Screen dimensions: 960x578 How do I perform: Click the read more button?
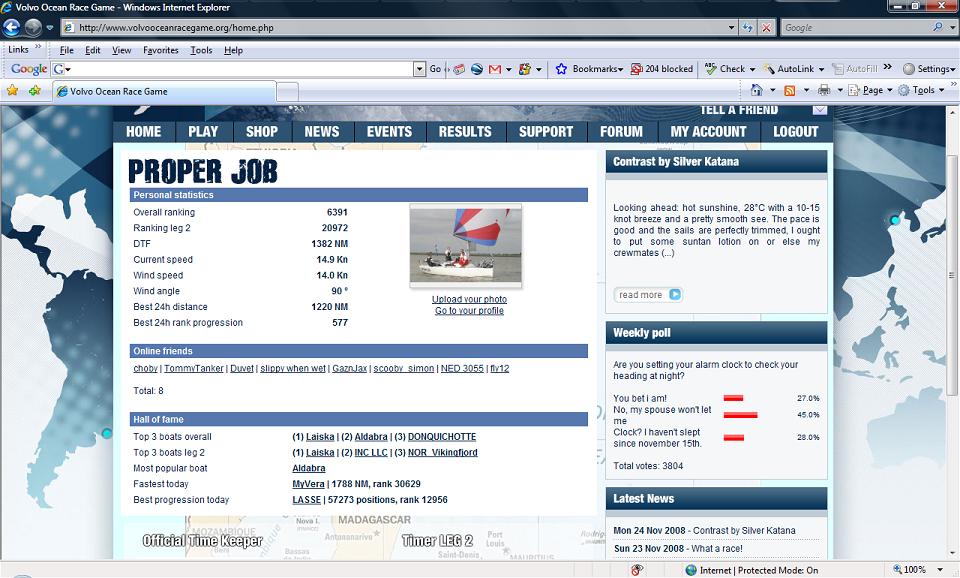[x=648, y=295]
